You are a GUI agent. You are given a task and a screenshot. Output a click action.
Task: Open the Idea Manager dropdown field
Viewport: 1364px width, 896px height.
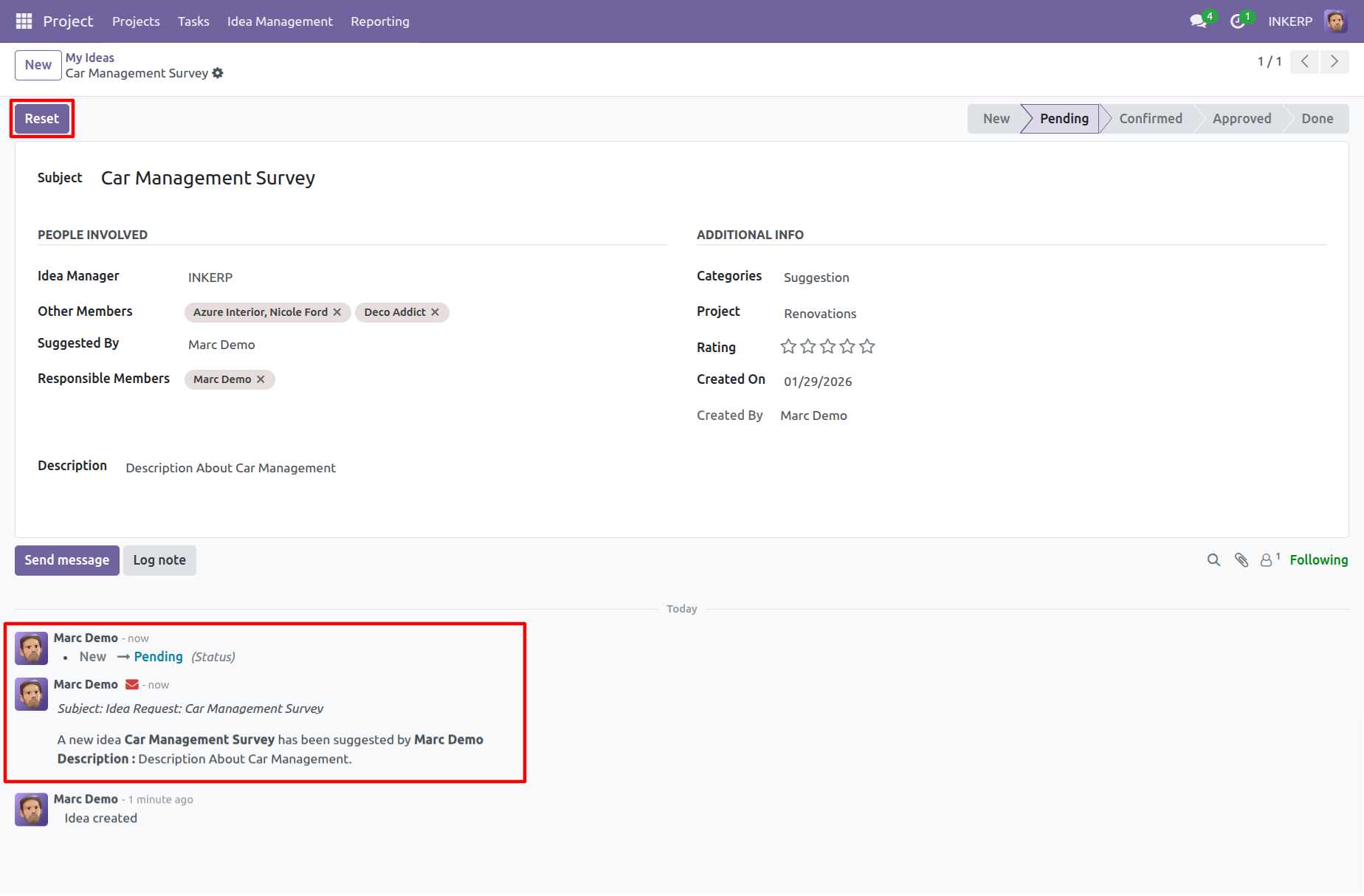pos(425,278)
